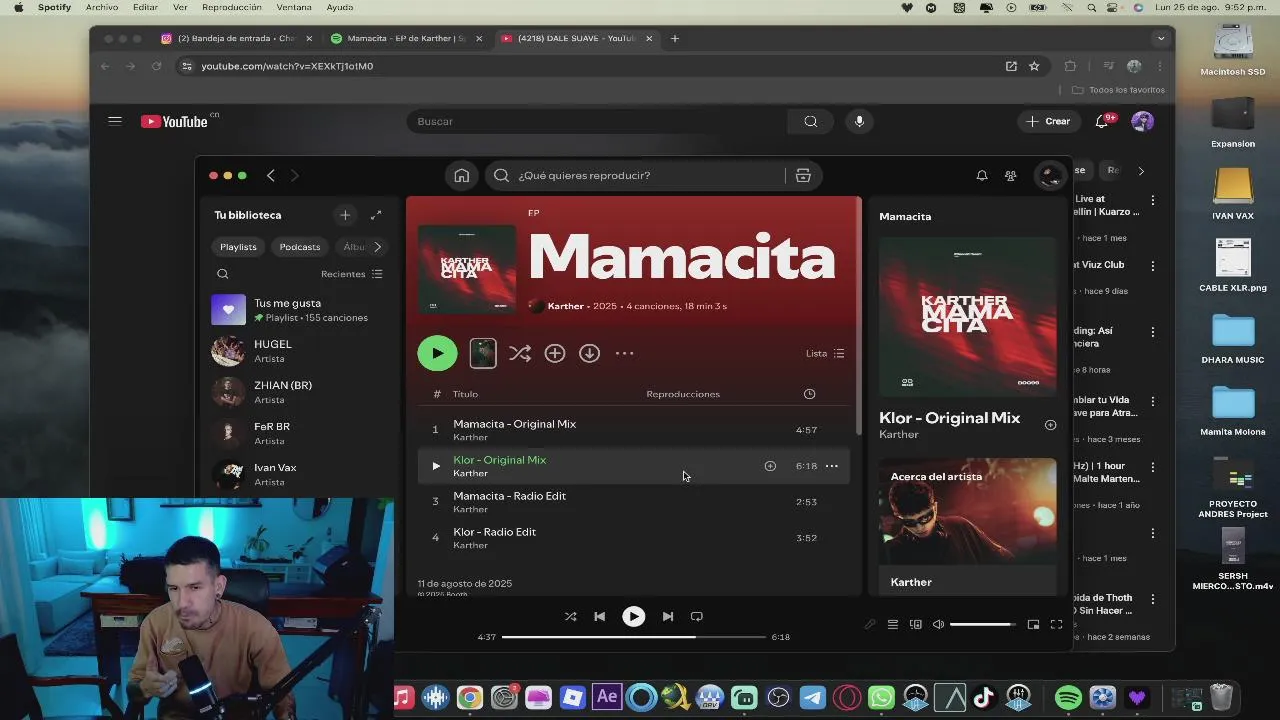The width and height of the screenshot is (1280, 720).
Task: Open the mini player icon
Action: [x=1033, y=625]
